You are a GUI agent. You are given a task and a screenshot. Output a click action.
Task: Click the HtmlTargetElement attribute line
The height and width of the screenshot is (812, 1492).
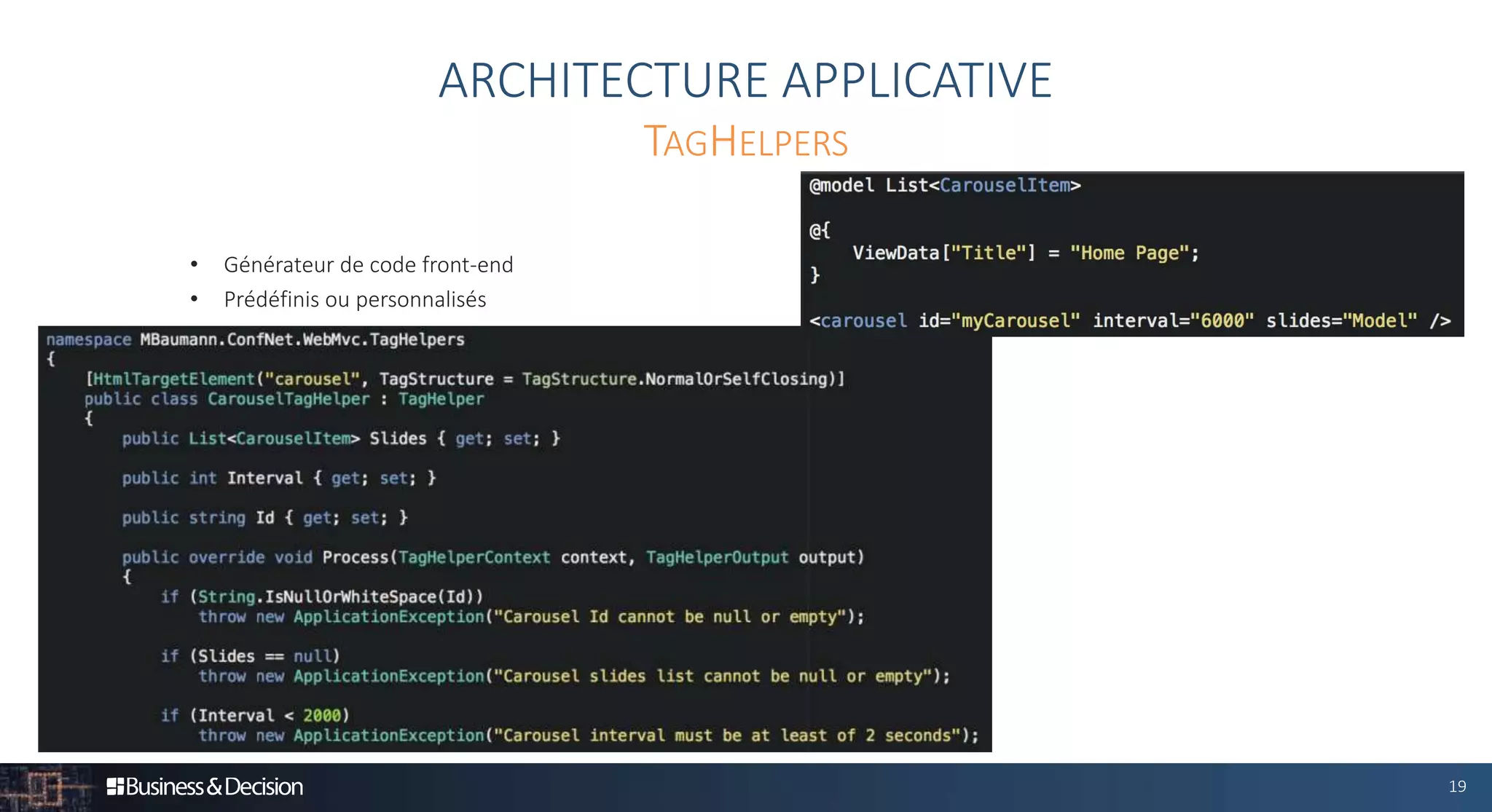[x=465, y=379]
